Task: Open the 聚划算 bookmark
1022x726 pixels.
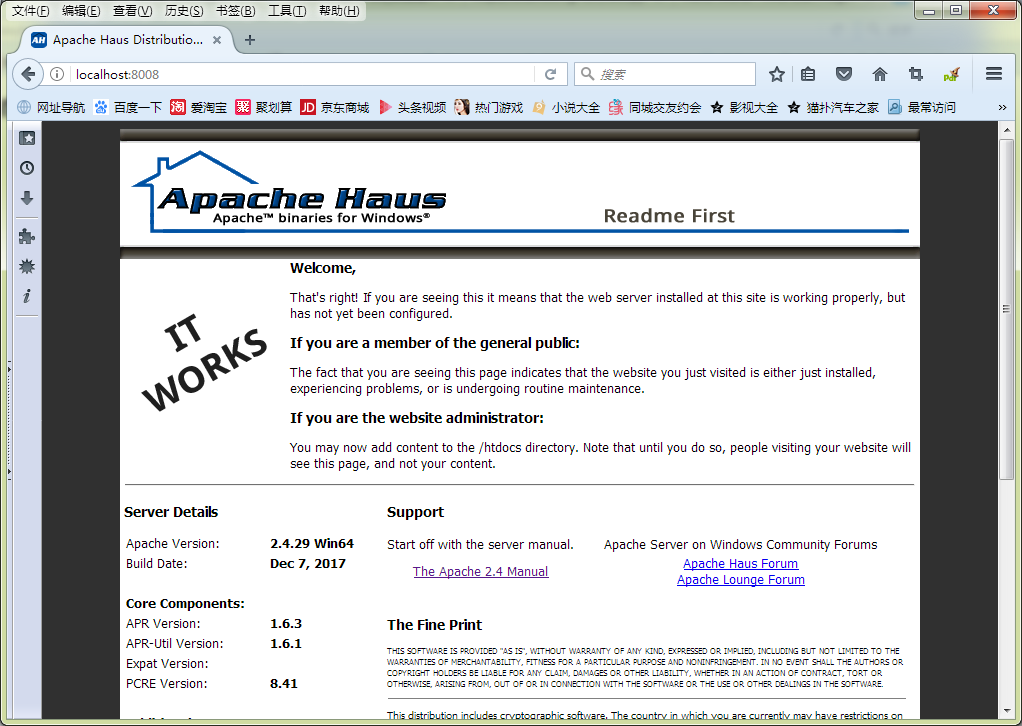Action: (263, 108)
